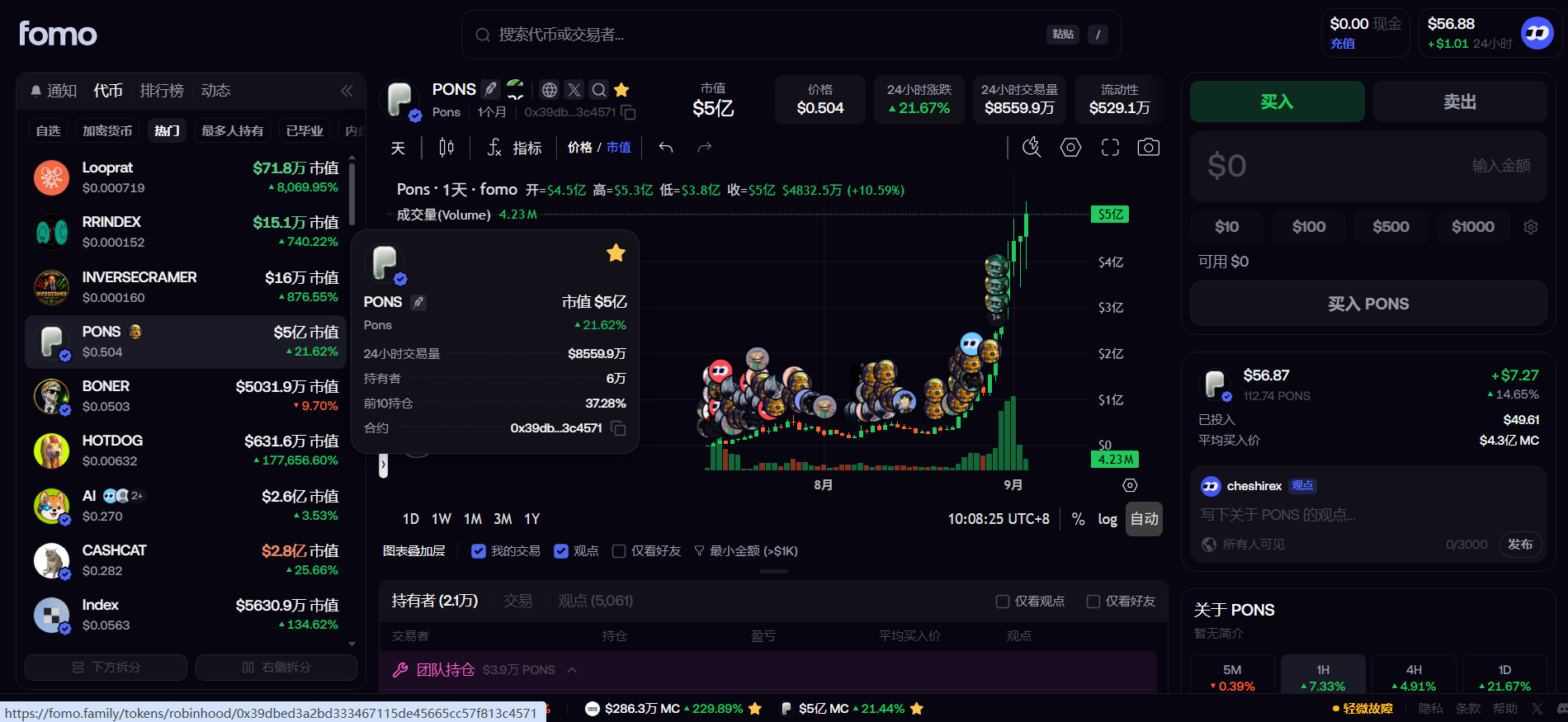Viewport: 1568px width, 722px height.
Task: Click the chart screenshot camera icon
Action: coord(1148,148)
